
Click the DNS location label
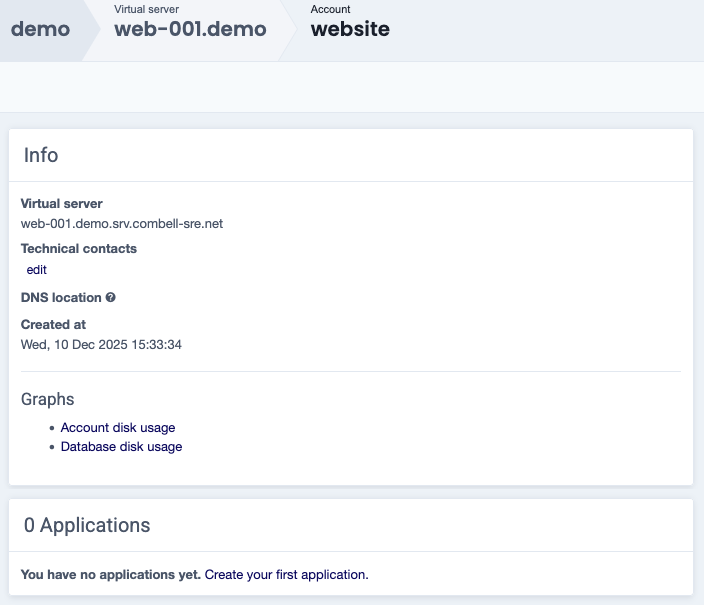pos(61,298)
